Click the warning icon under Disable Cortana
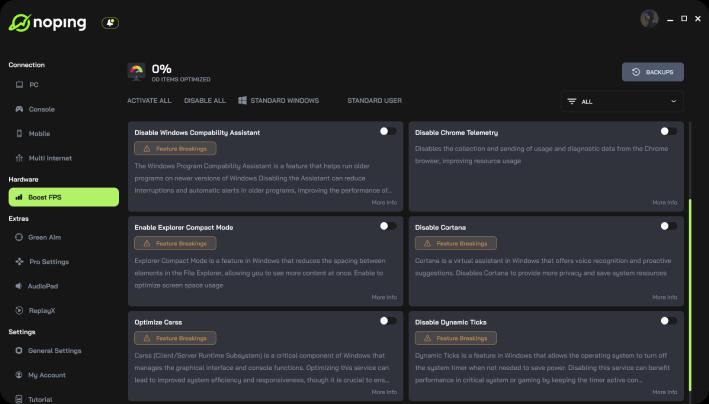 (427, 243)
